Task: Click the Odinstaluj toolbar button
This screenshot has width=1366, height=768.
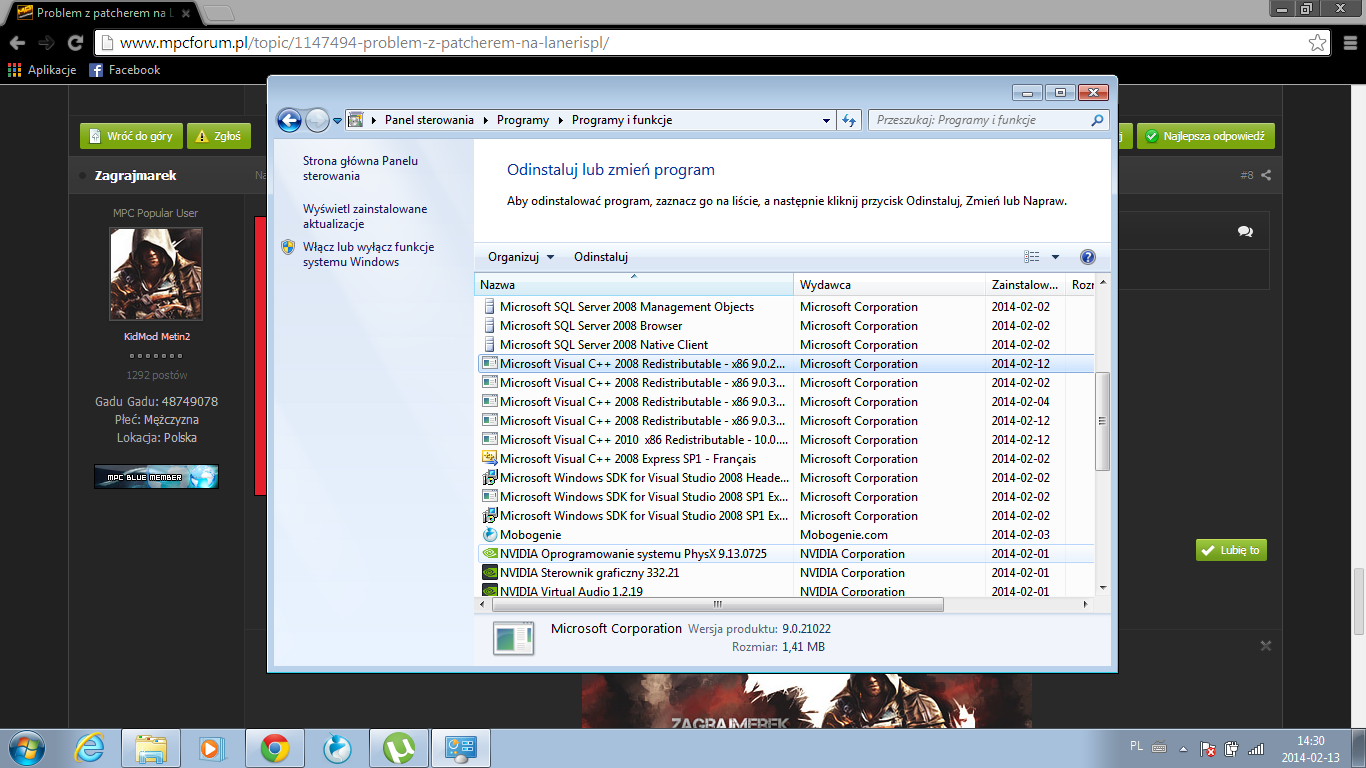Action: tap(601, 257)
